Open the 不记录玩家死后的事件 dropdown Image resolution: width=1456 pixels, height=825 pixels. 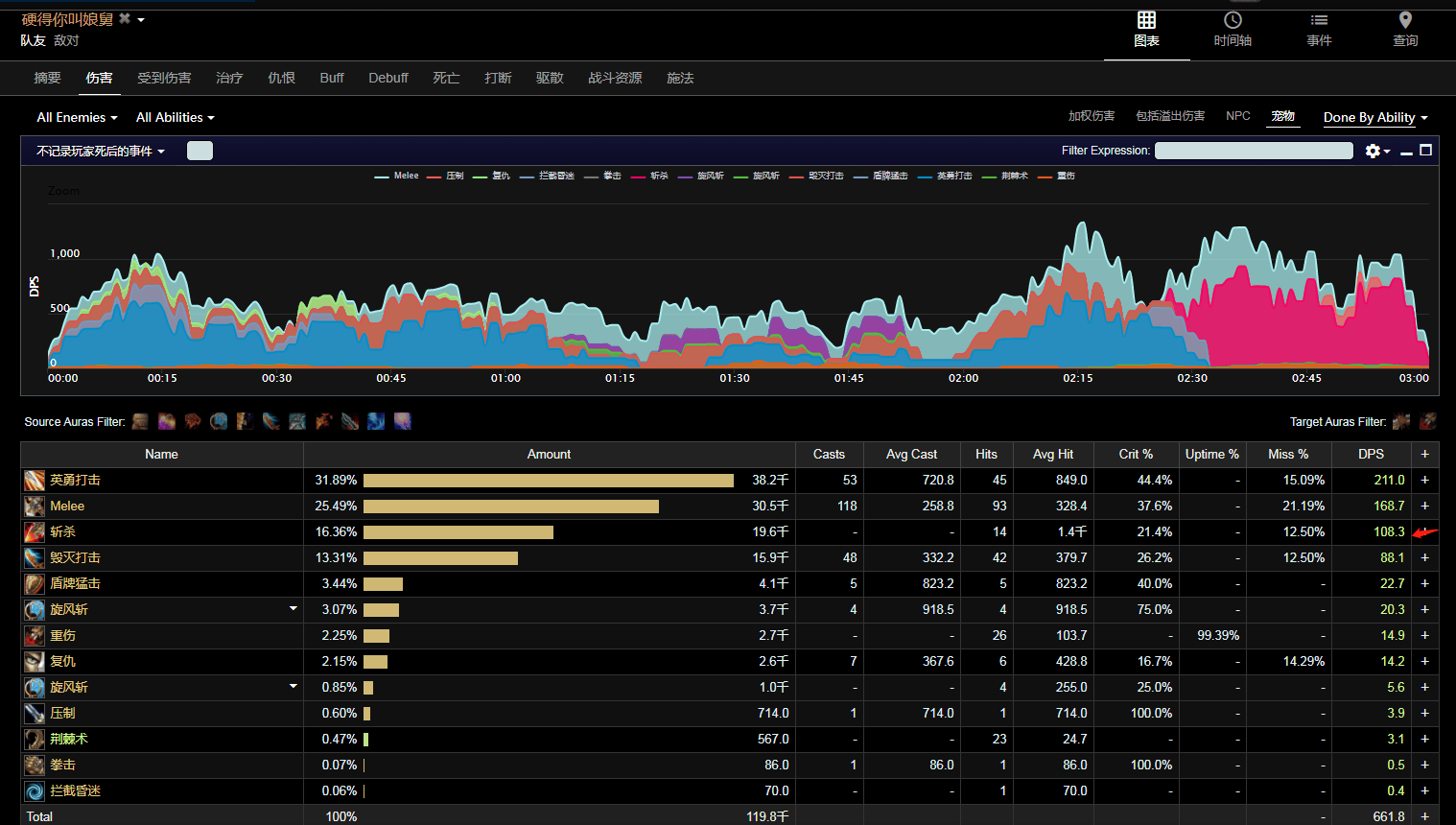(101, 151)
